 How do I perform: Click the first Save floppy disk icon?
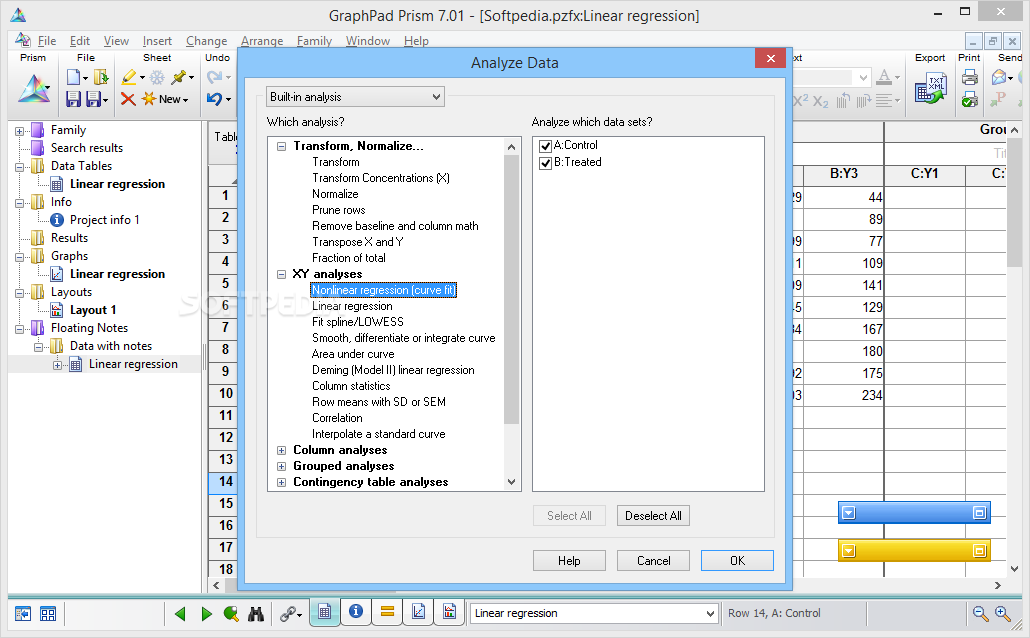tap(74, 99)
